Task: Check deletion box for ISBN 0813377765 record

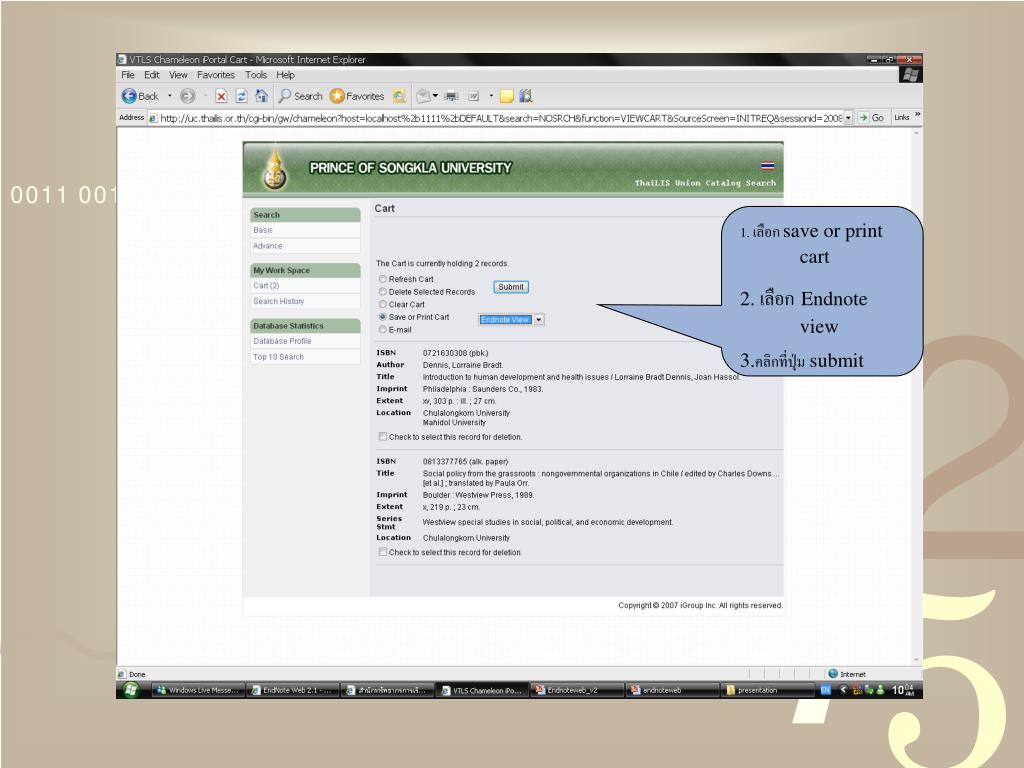Action: point(383,552)
